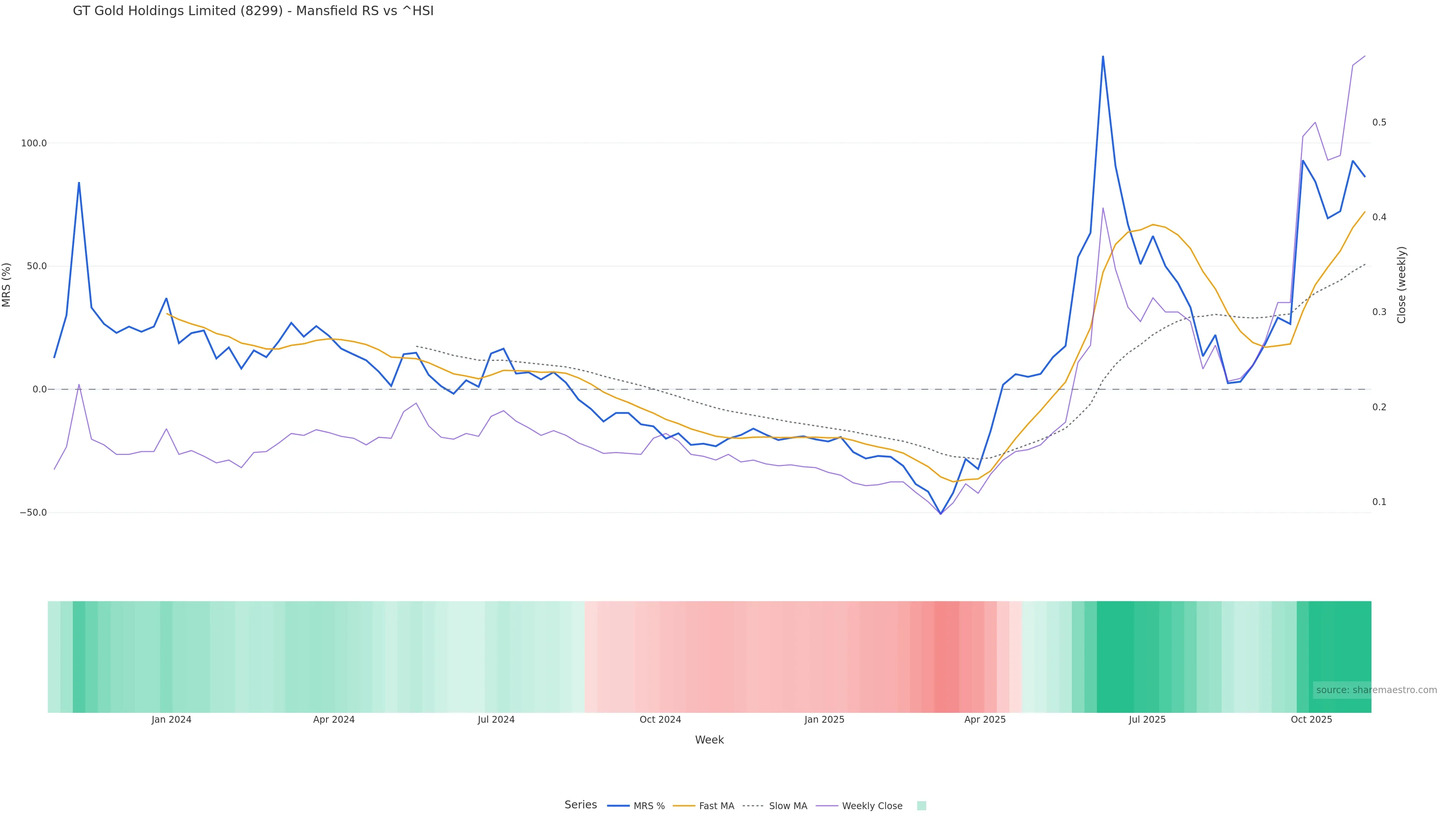Click the blue MRS % legend line icon

[x=618, y=806]
